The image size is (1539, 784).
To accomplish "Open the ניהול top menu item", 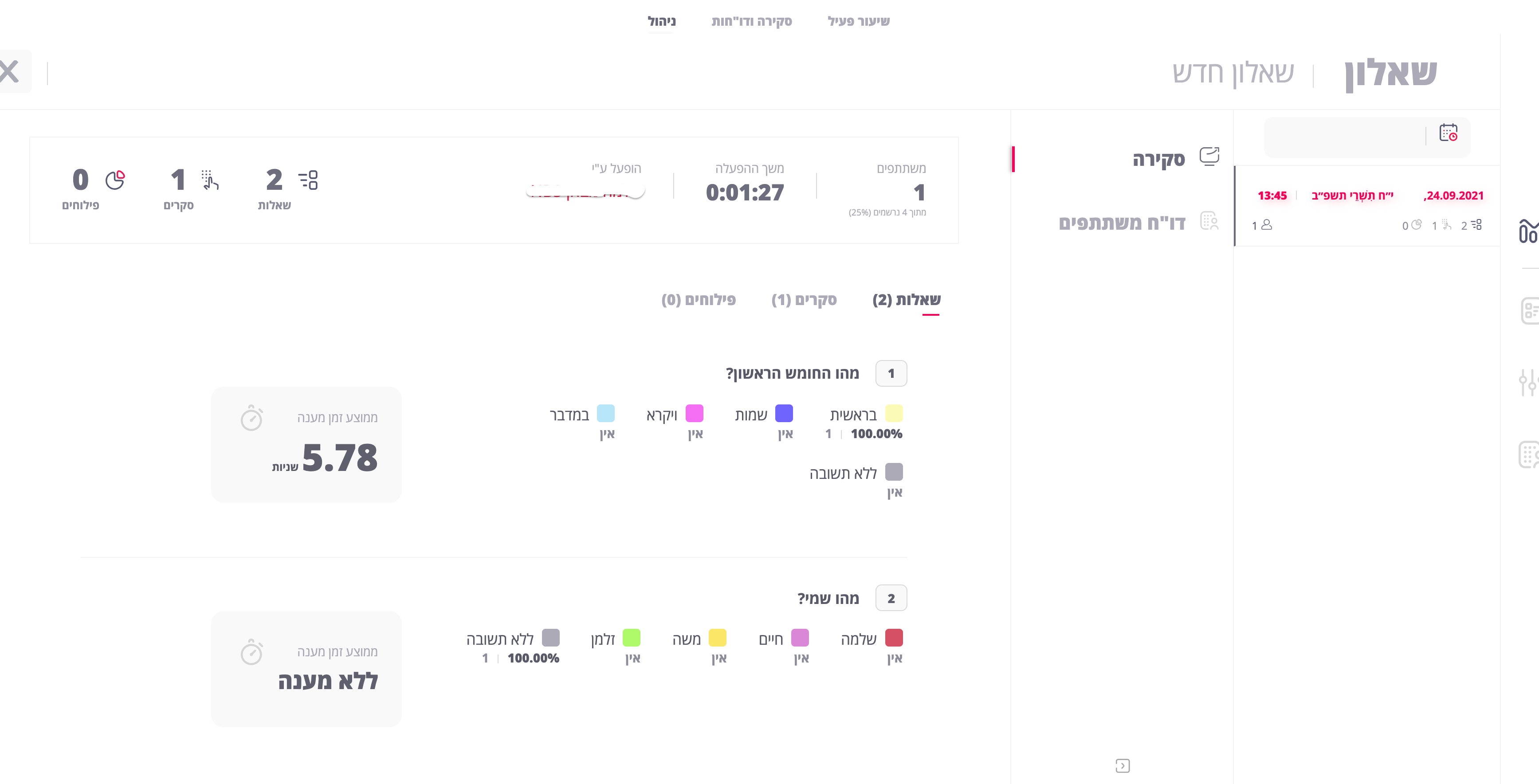I will point(661,22).
